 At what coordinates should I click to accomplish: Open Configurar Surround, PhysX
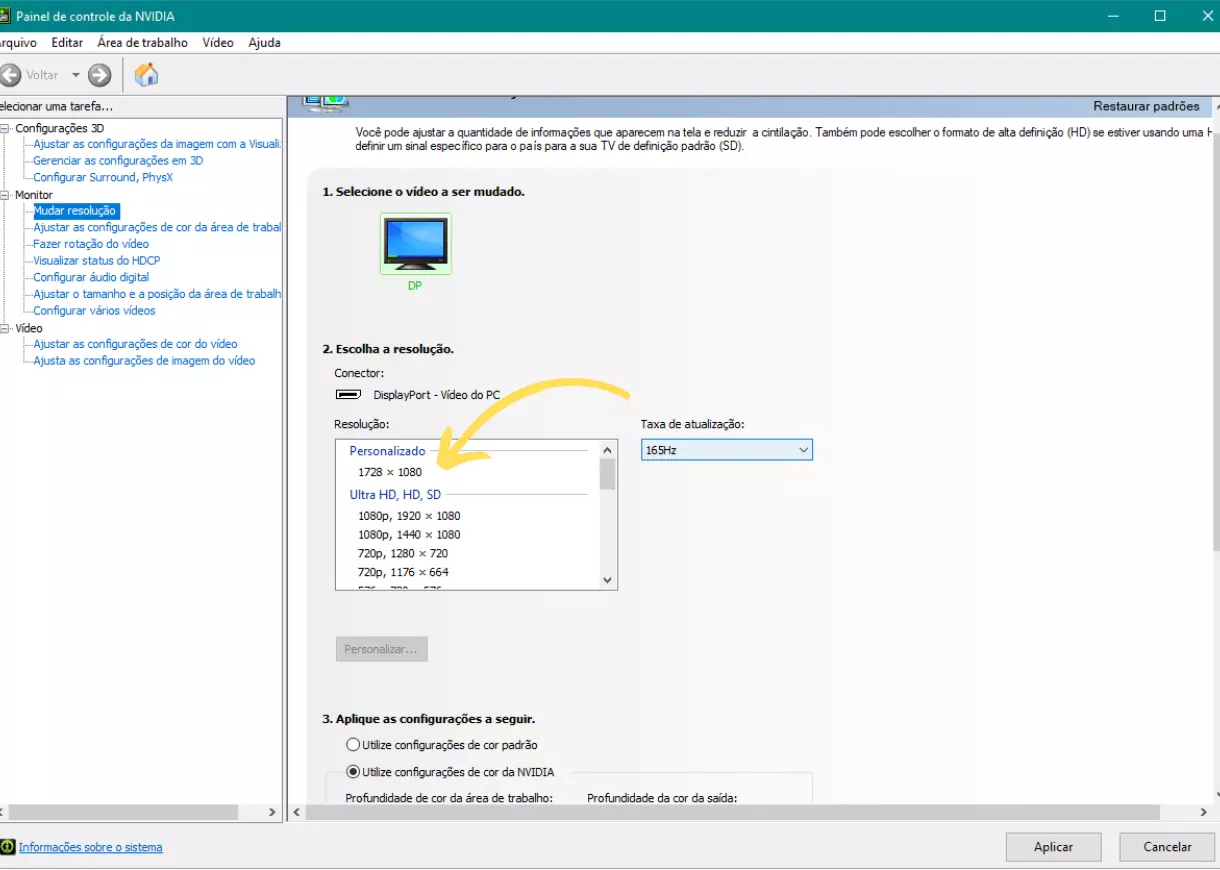[103, 177]
